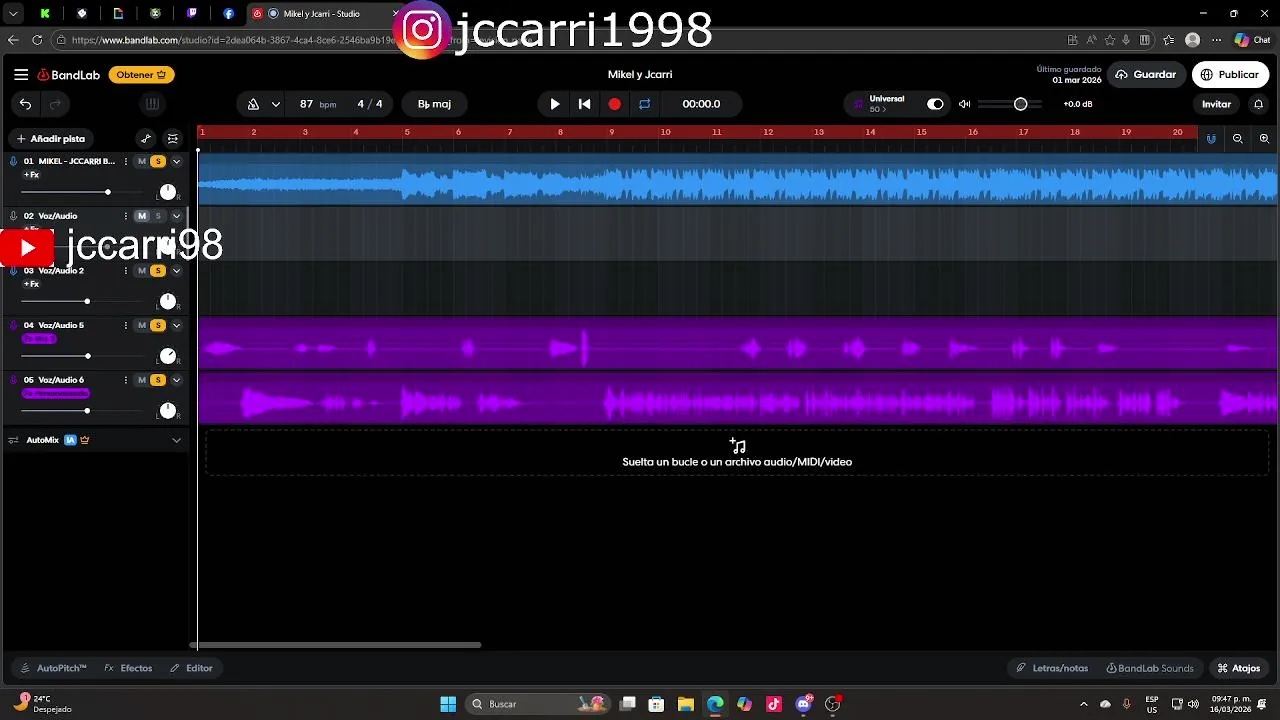Click the 87 bpm tempo field

[317, 104]
